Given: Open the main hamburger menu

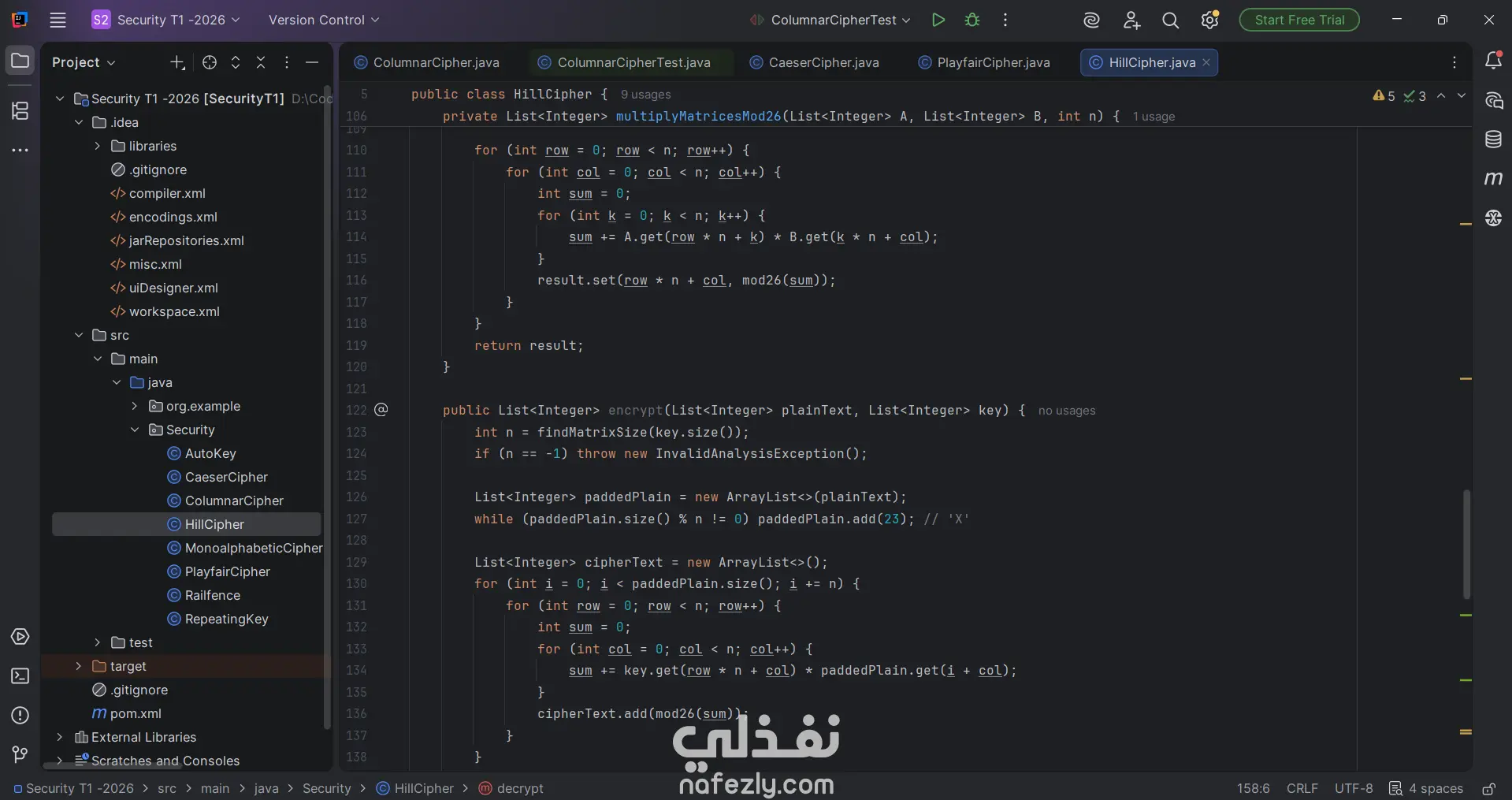Looking at the screenshot, I should coord(58,20).
